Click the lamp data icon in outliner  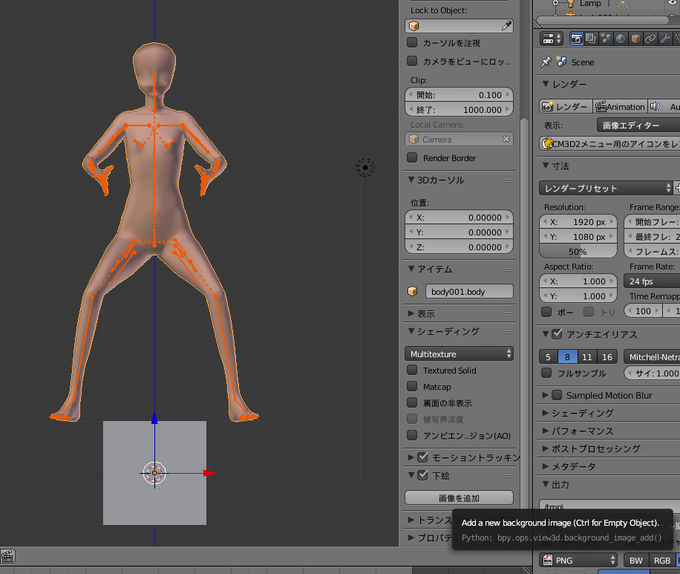coord(623,4)
